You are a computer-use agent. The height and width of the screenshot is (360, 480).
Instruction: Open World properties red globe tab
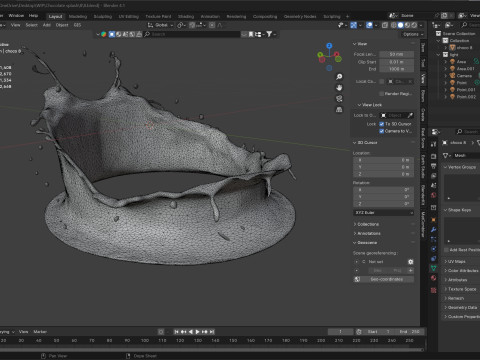(433, 195)
